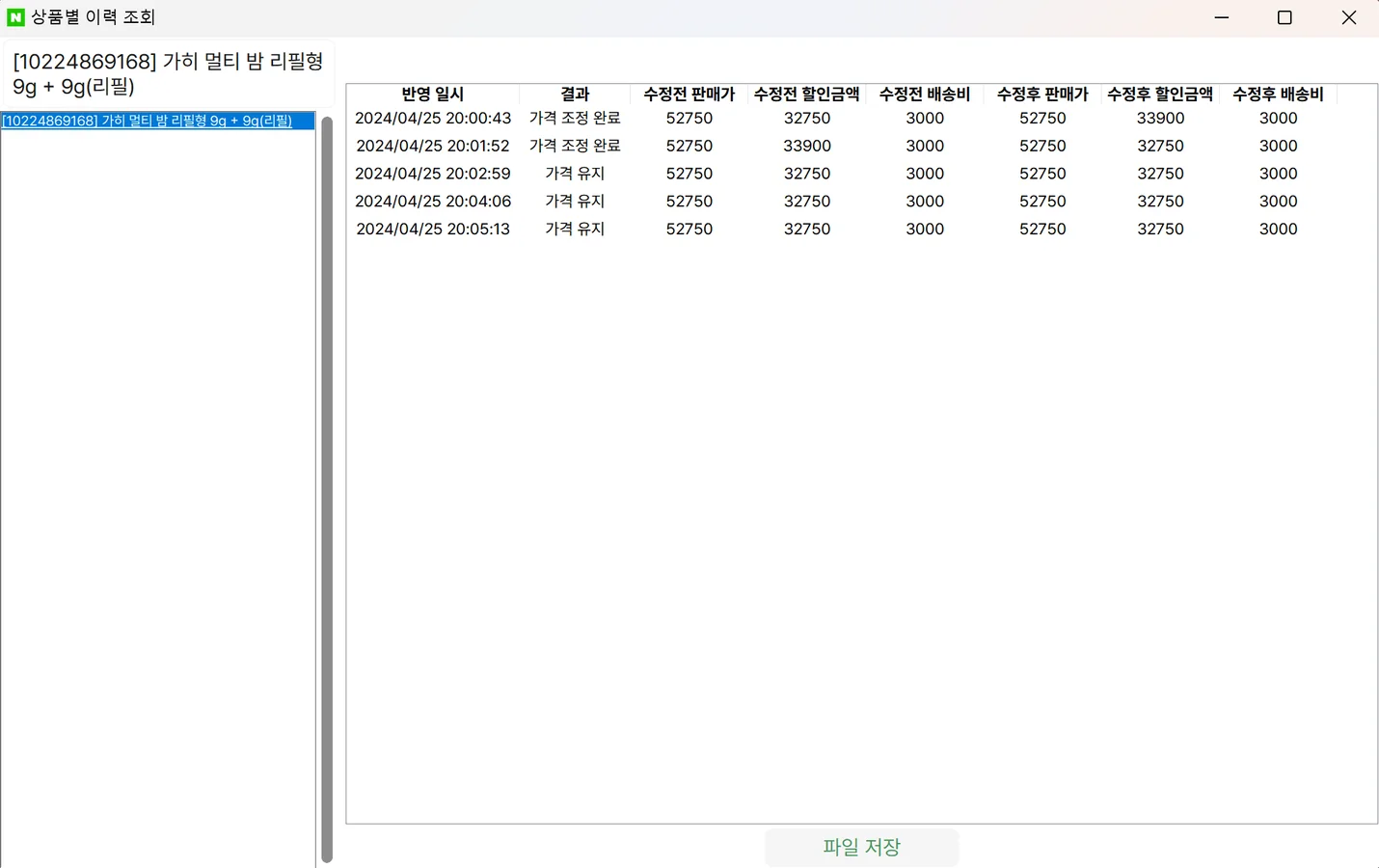Select product 10224869168 in the left list
This screenshot has height=868, width=1379.
click(157, 121)
